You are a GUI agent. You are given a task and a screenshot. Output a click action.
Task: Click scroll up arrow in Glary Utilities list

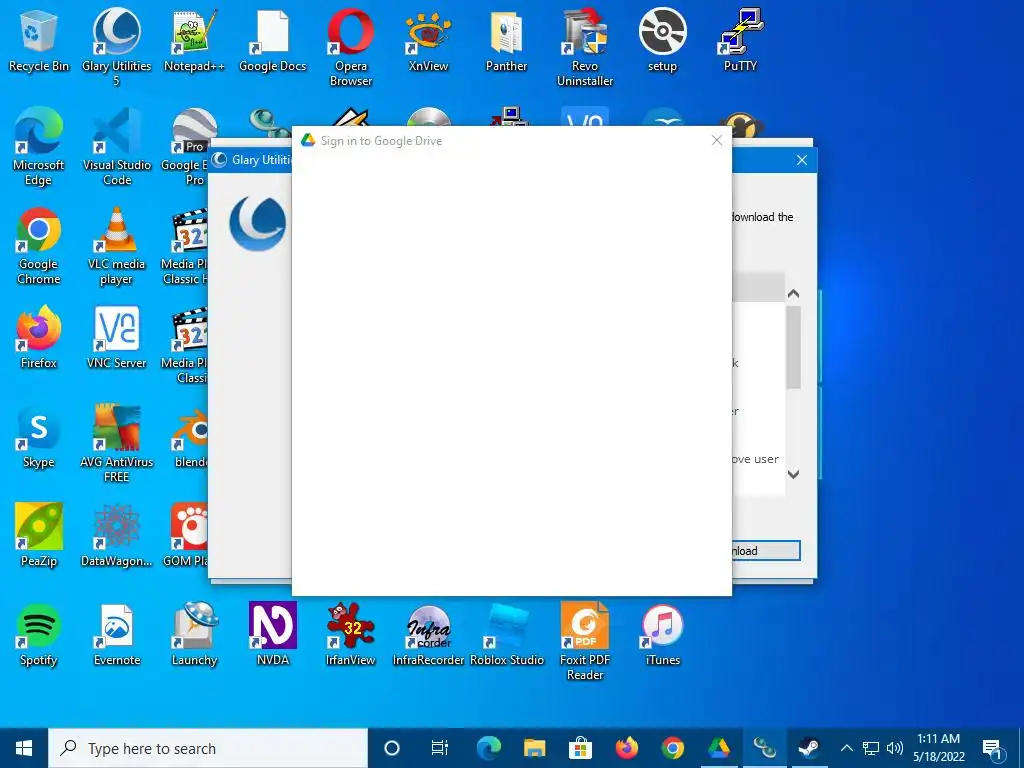(x=793, y=294)
